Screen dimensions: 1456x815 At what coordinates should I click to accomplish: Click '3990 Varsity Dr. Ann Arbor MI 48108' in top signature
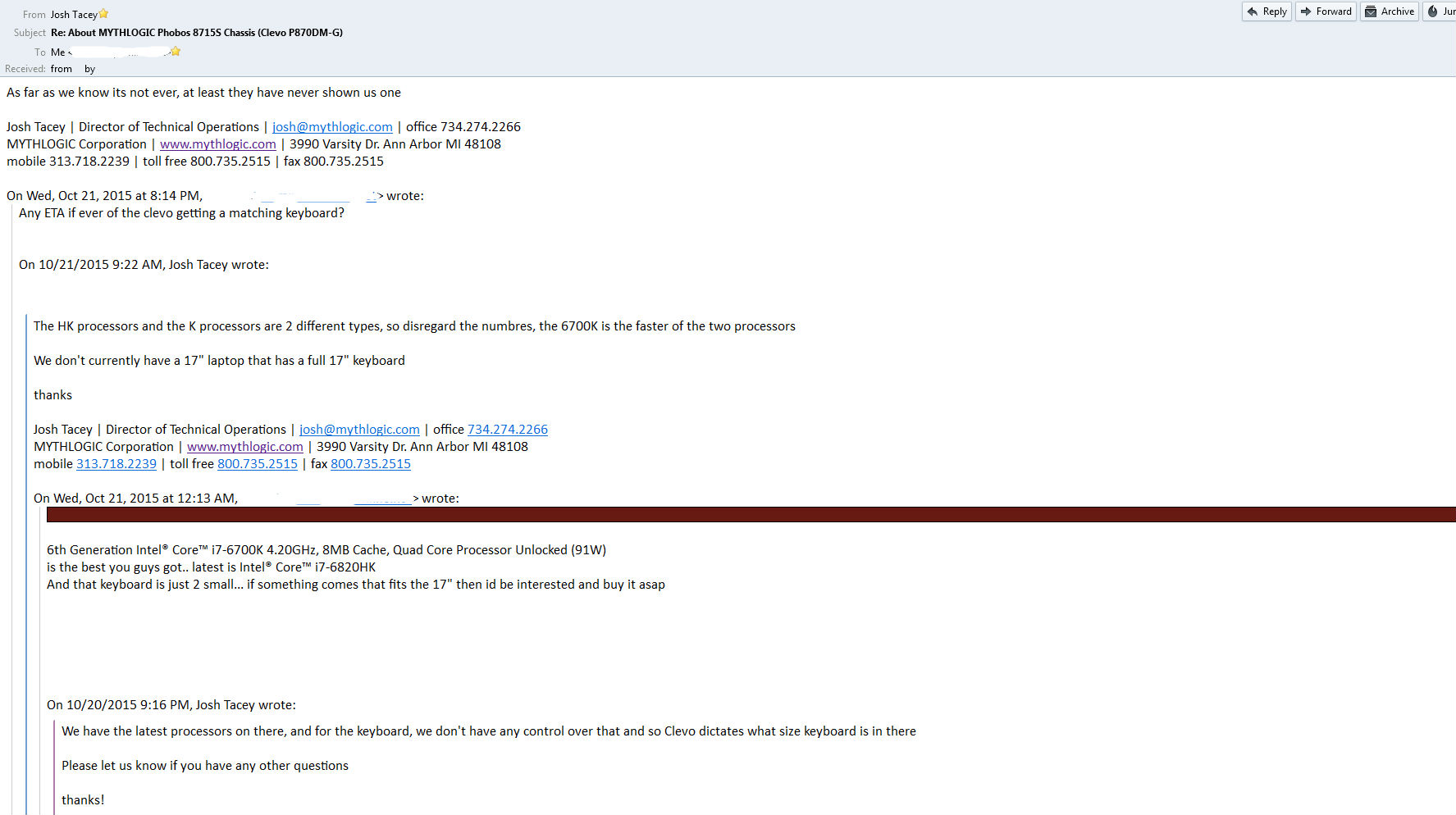(x=395, y=144)
